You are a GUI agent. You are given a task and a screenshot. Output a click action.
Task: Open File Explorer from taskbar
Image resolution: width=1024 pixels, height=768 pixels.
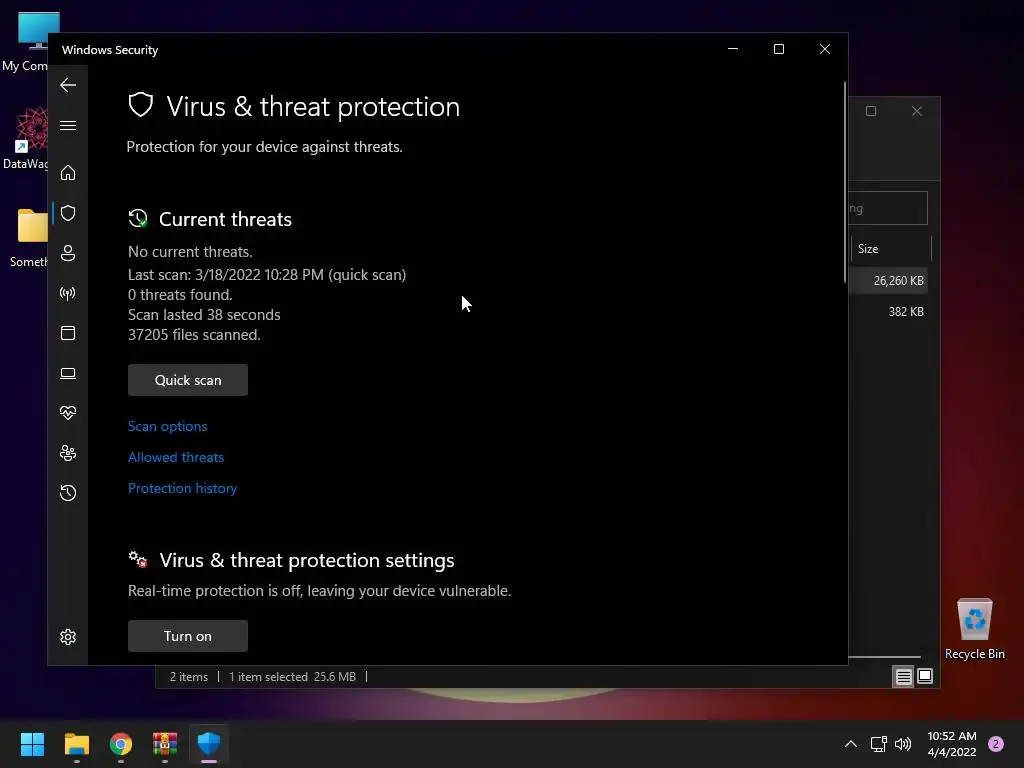pos(76,744)
